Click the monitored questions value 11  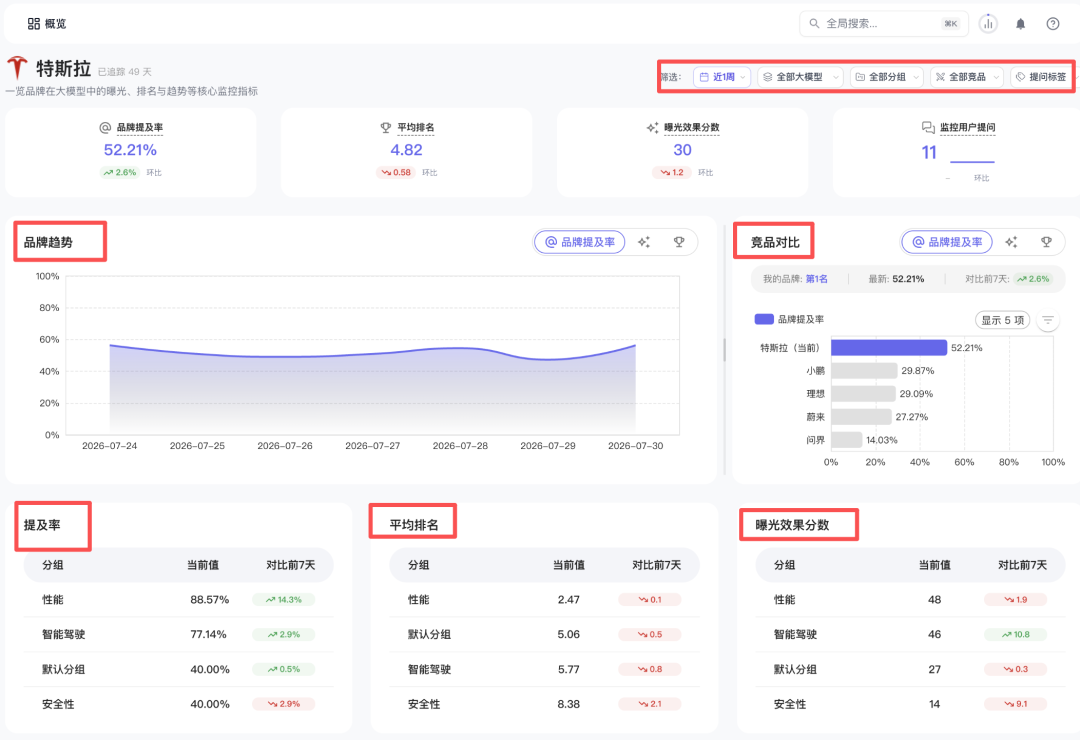click(x=929, y=152)
